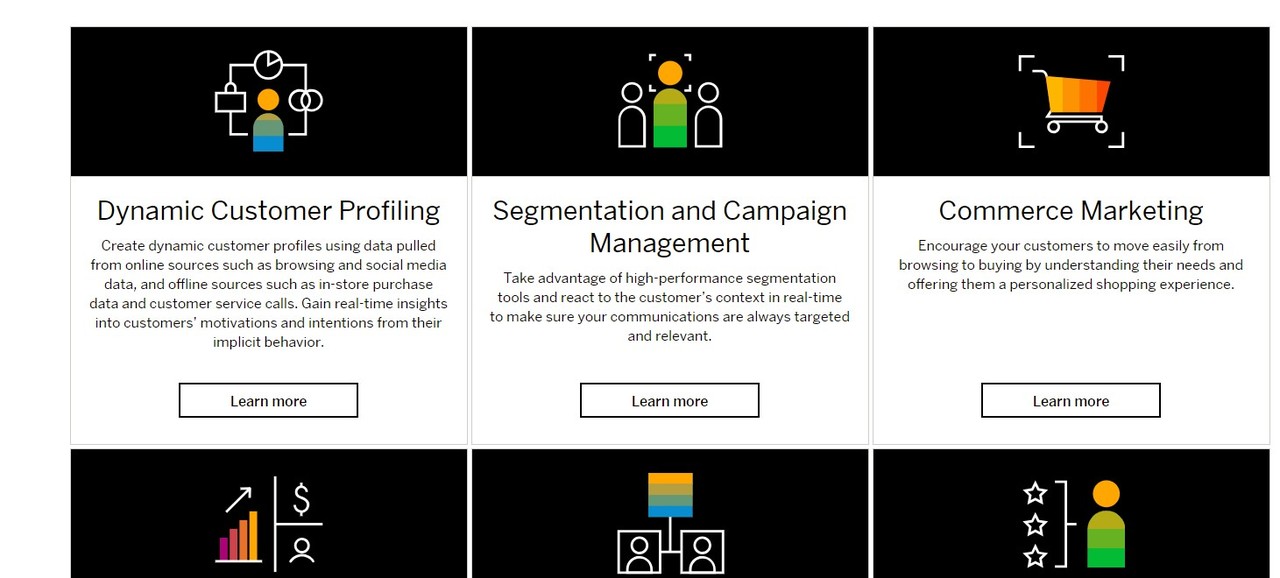The width and height of the screenshot is (1280, 578).
Task: Select the Dynamic Customer Profiling heading
Action: 268,211
